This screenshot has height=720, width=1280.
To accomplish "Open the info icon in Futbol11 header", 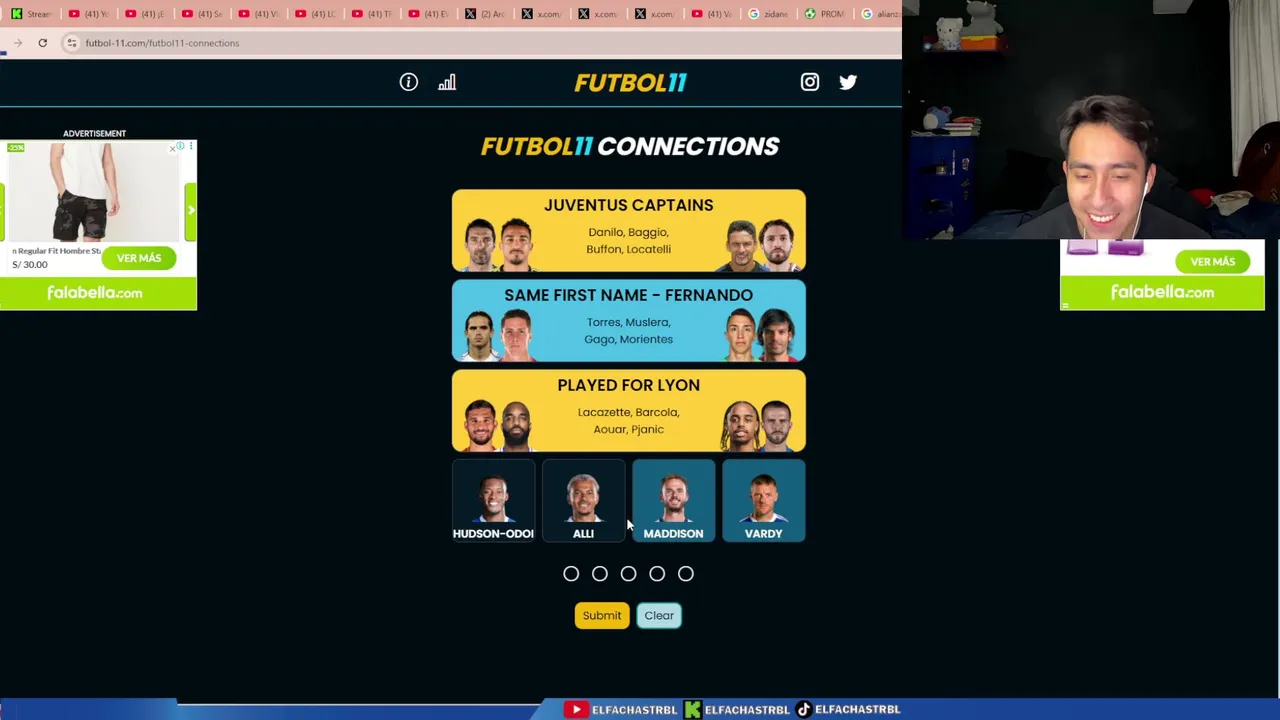I will click(x=409, y=82).
